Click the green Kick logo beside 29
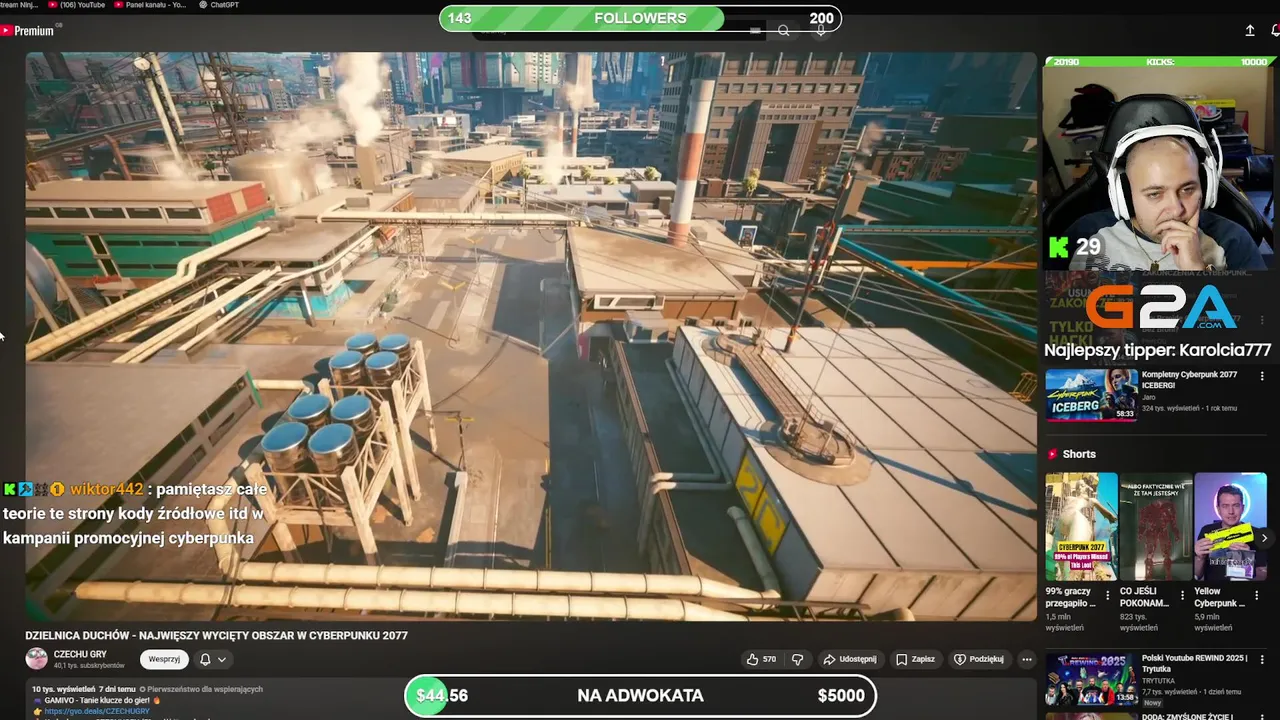This screenshot has width=1280, height=720. pos(1058,247)
